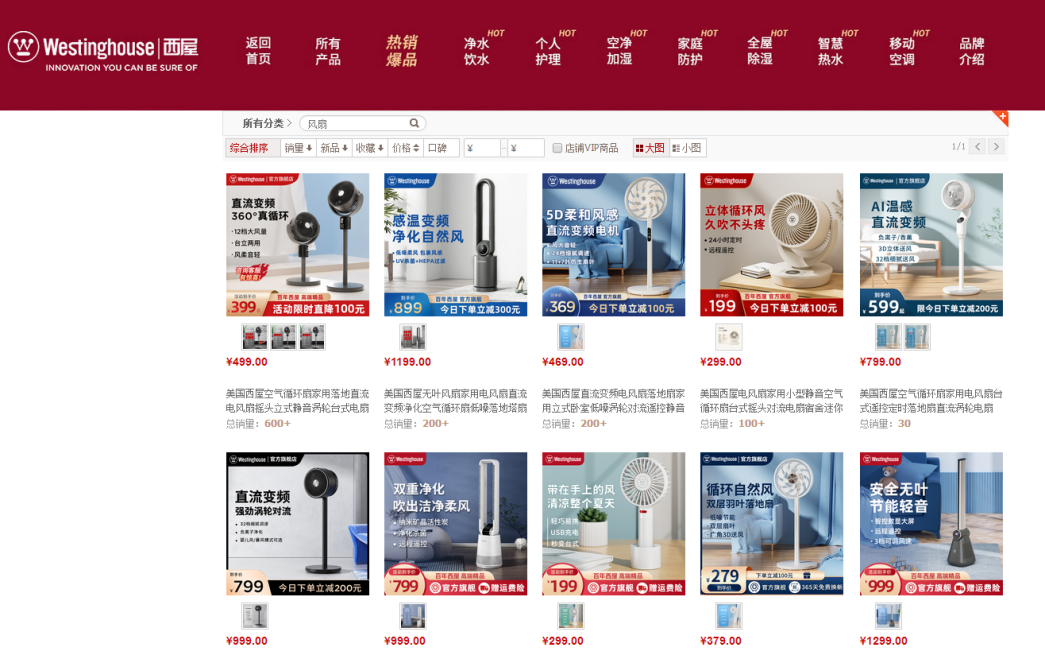Click the maximum price field
1045x655 pixels.
526,148
